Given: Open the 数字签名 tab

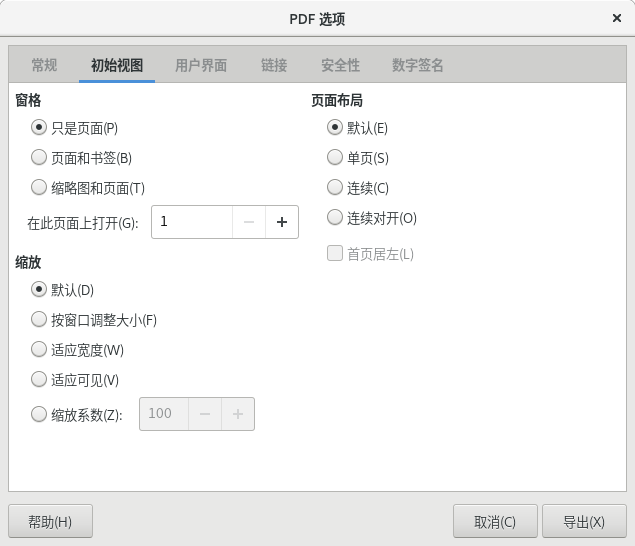Looking at the screenshot, I should tap(418, 65).
